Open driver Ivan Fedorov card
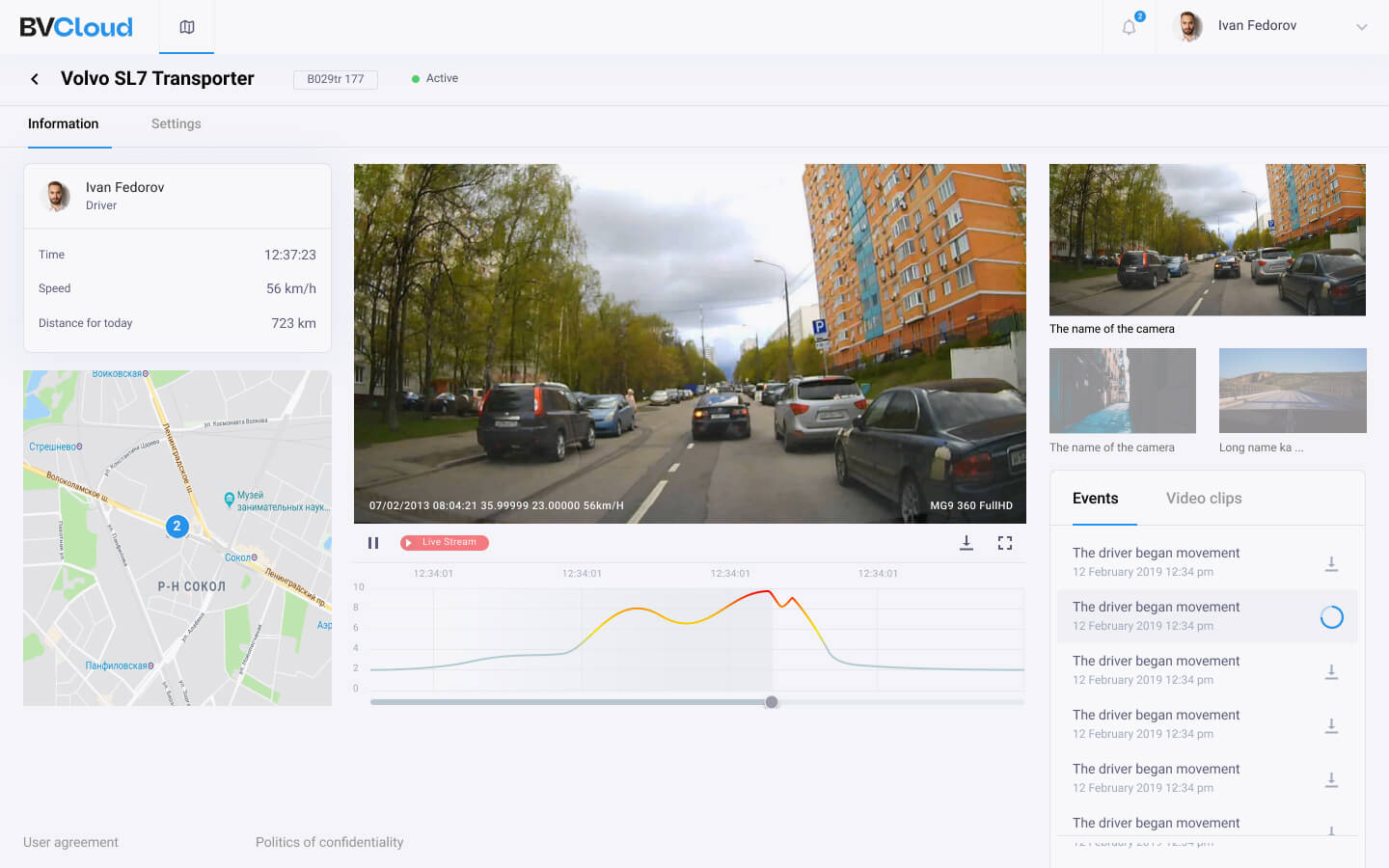 pyautogui.click(x=177, y=196)
